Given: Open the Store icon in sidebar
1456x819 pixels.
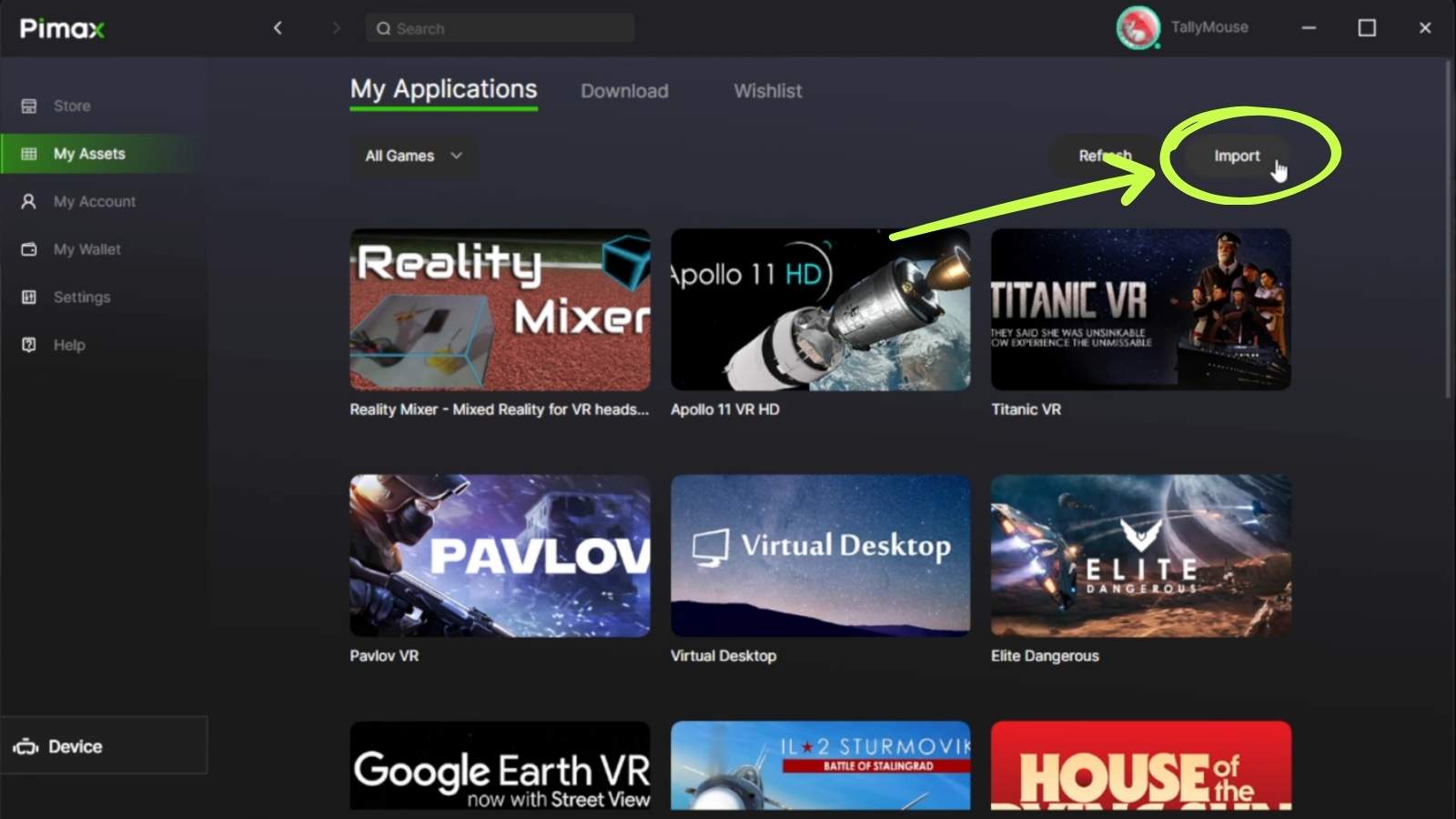Looking at the screenshot, I should click(x=29, y=106).
